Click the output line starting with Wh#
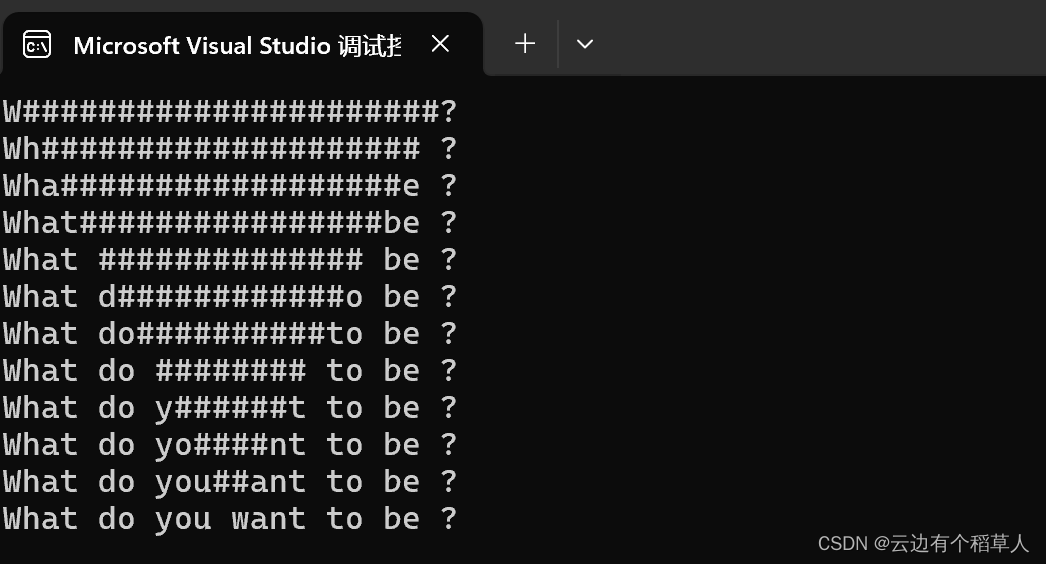The width and height of the screenshot is (1046, 564). click(230, 148)
